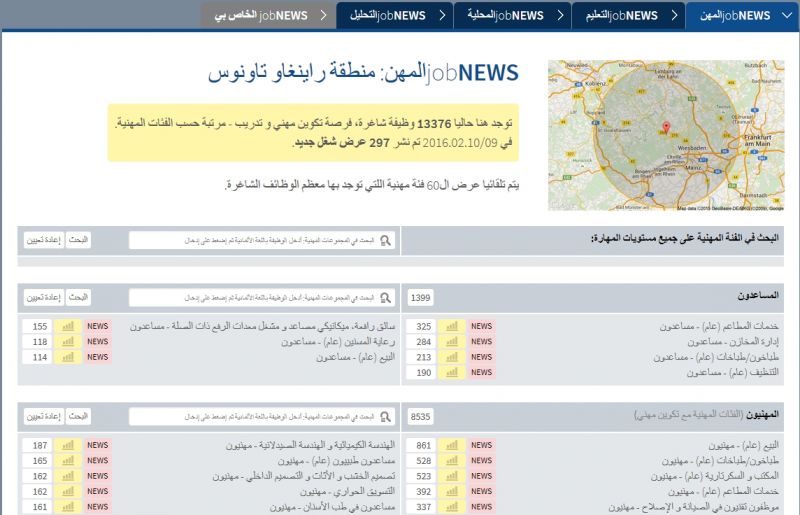Viewport: 800px width, 515px height.
Task: Click NEWS badge for row with count 528
Action: [481, 460]
